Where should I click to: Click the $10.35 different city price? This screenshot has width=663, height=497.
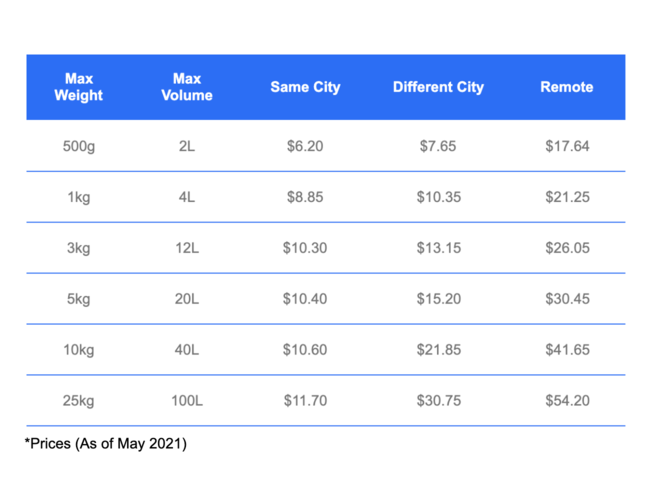[438, 197]
